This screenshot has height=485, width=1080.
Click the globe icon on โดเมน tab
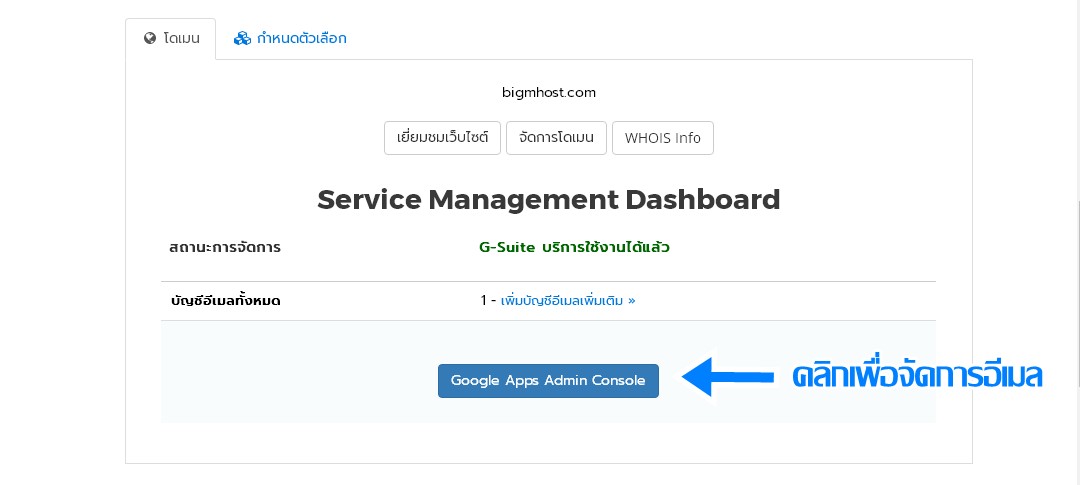pyautogui.click(x=150, y=39)
